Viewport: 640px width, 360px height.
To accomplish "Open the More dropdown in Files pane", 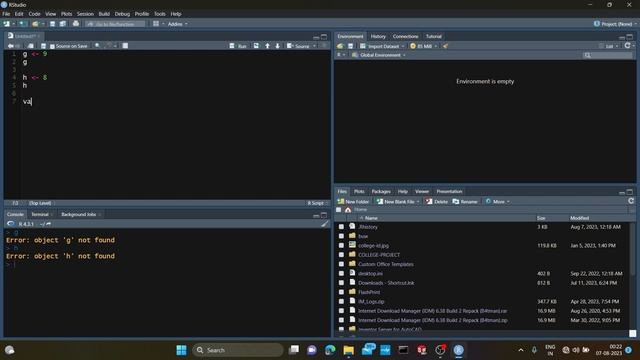I will [x=498, y=202].
